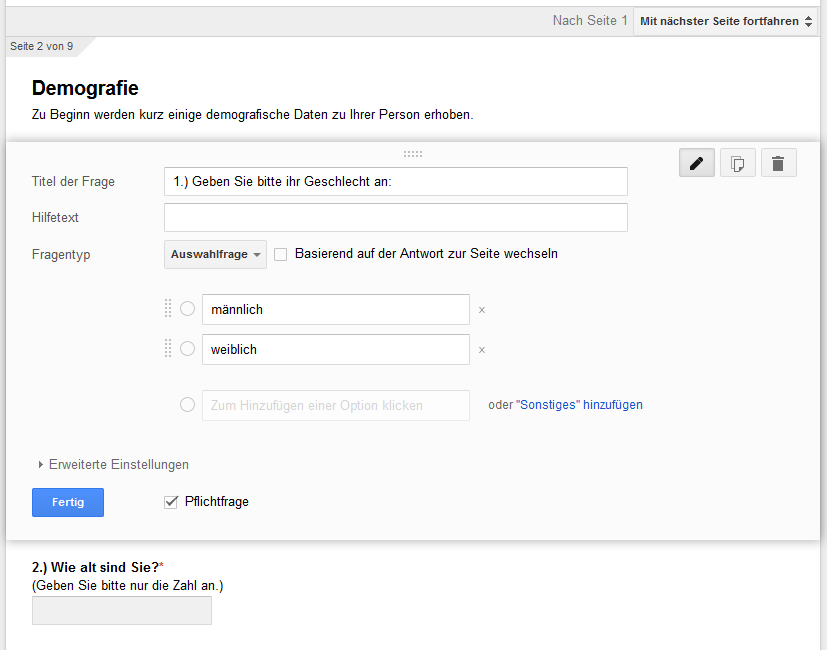Open 'Mit nächster Seite fortfahren' dropdown
827x650 pixels.
726,22
